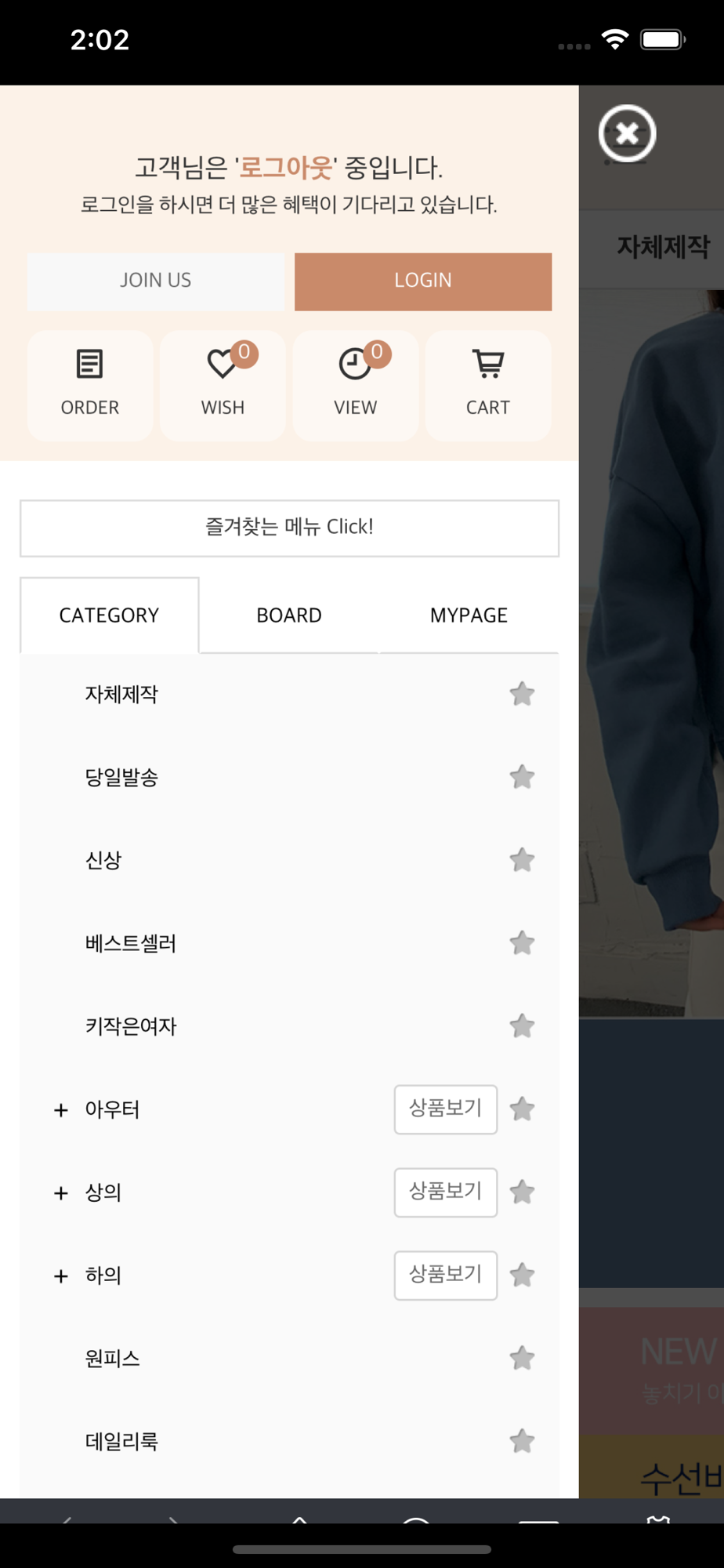Tap the JOIN US button

156,281
